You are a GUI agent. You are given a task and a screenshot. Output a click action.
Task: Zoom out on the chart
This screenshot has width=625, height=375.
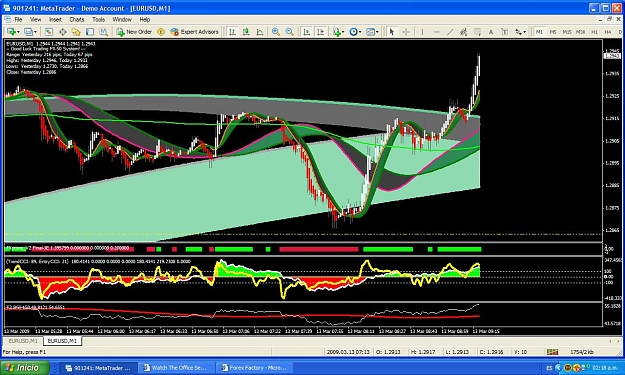(289, 32)
